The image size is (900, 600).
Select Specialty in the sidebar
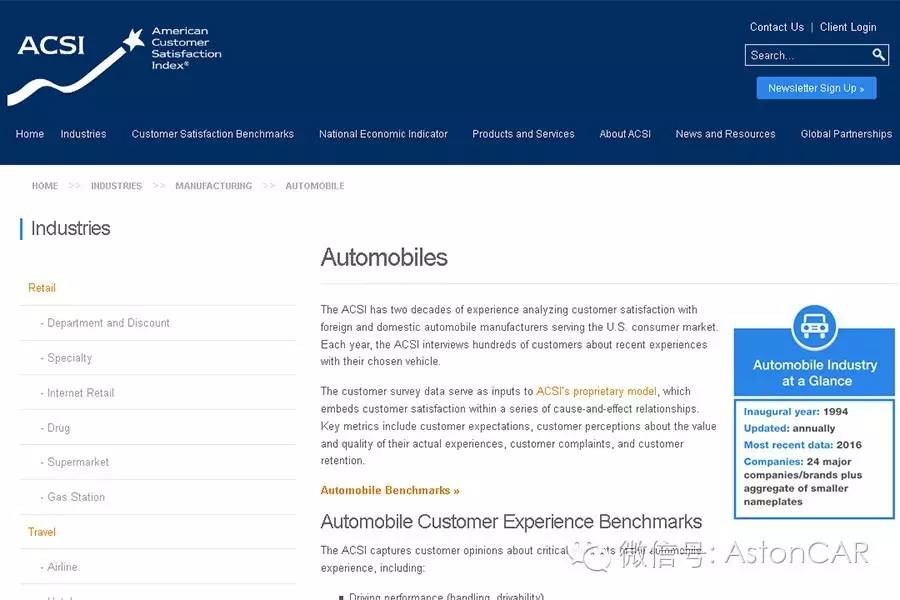click(69, 358)
